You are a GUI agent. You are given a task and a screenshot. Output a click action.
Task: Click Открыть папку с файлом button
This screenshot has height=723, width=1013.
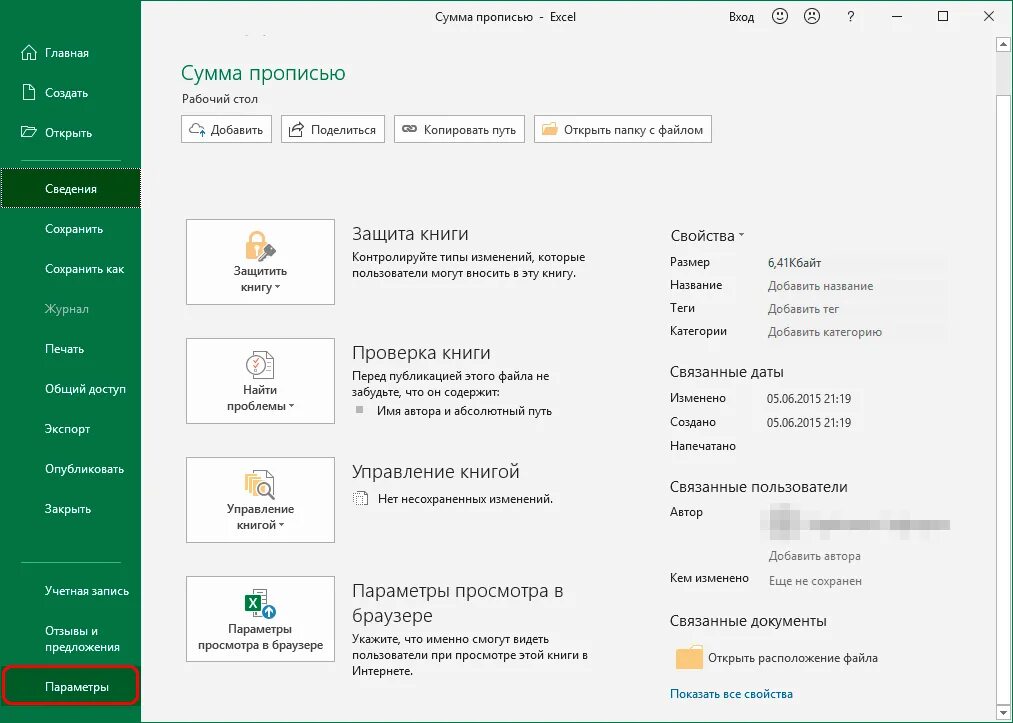coord(623,129)
